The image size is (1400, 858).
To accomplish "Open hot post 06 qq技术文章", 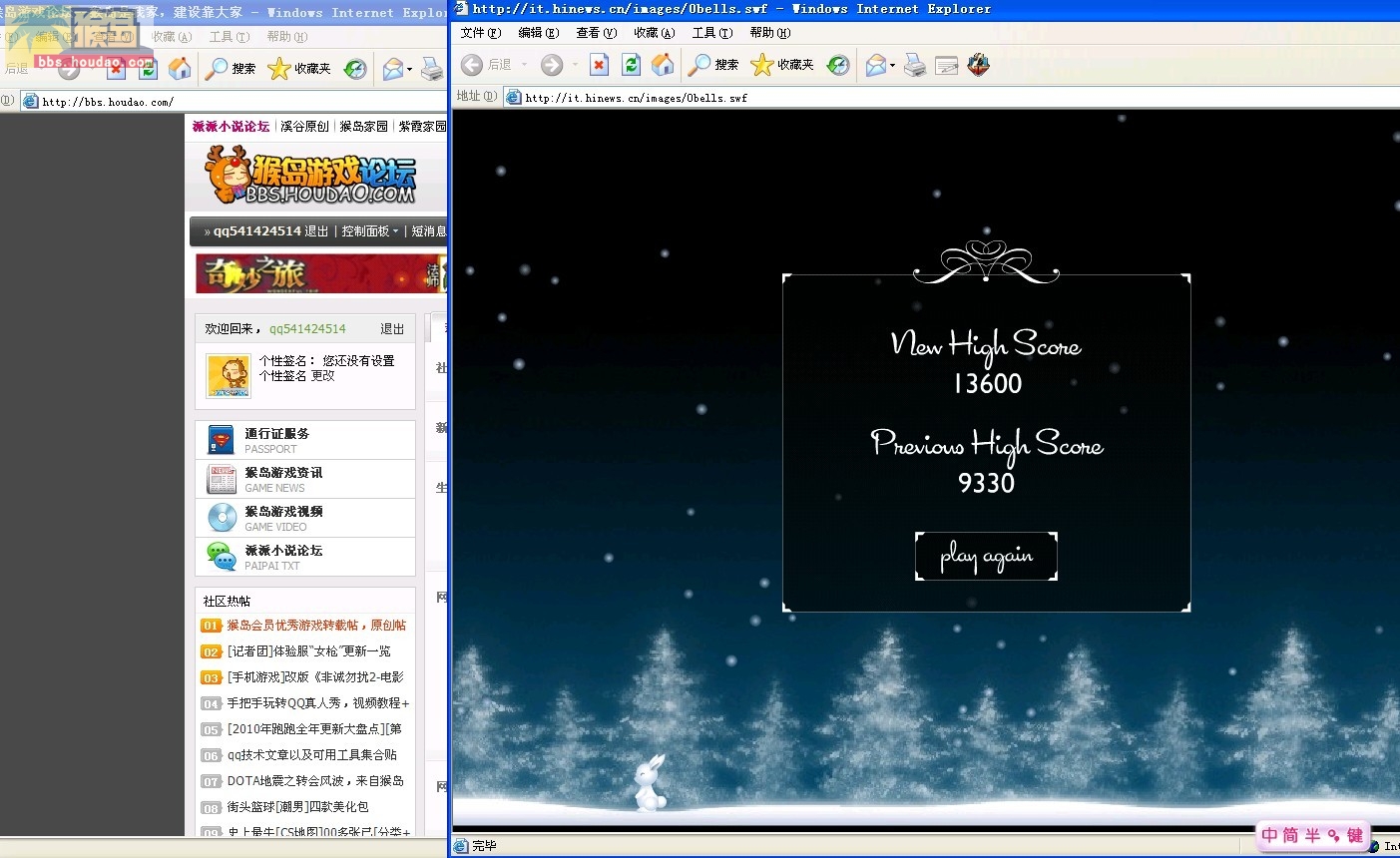I will coord(311,755).
